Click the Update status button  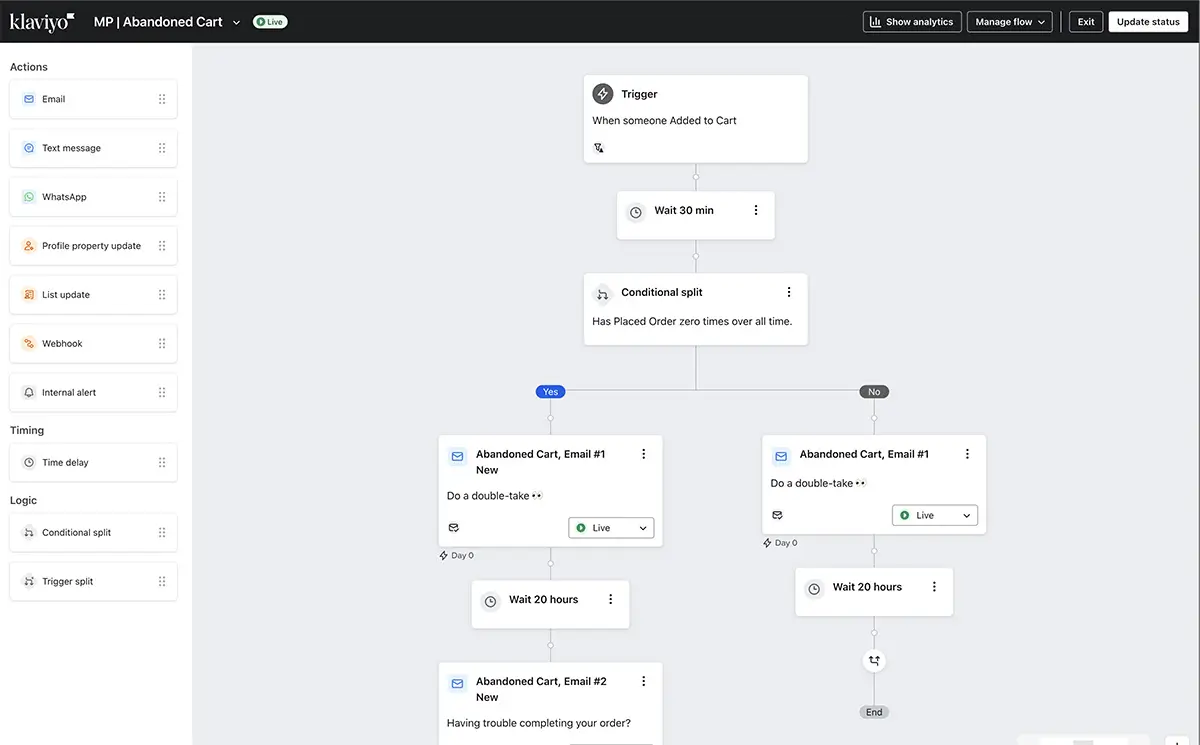click(x=1147, y=21)
